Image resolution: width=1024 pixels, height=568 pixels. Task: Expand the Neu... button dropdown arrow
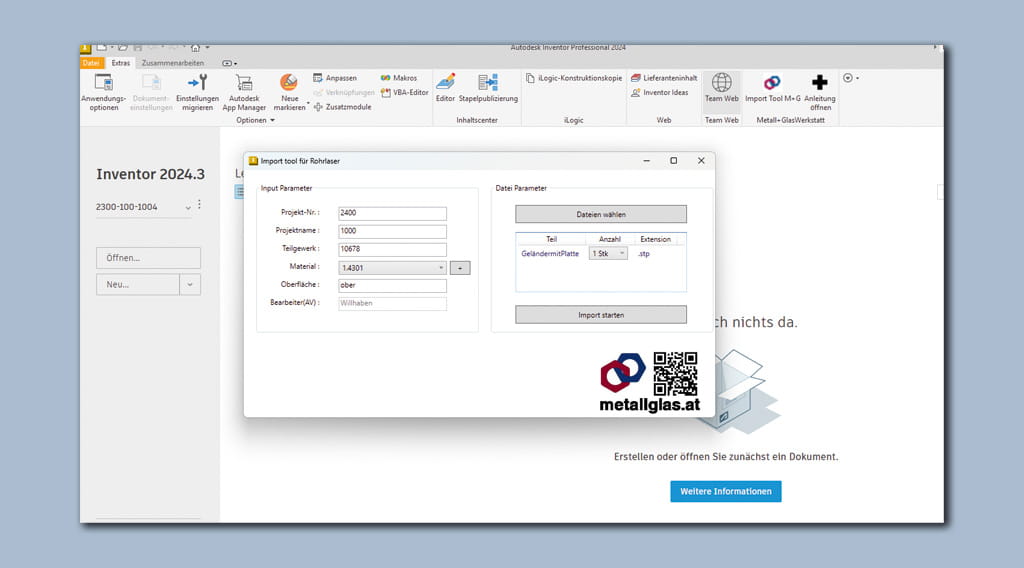[x=190, y=285]
